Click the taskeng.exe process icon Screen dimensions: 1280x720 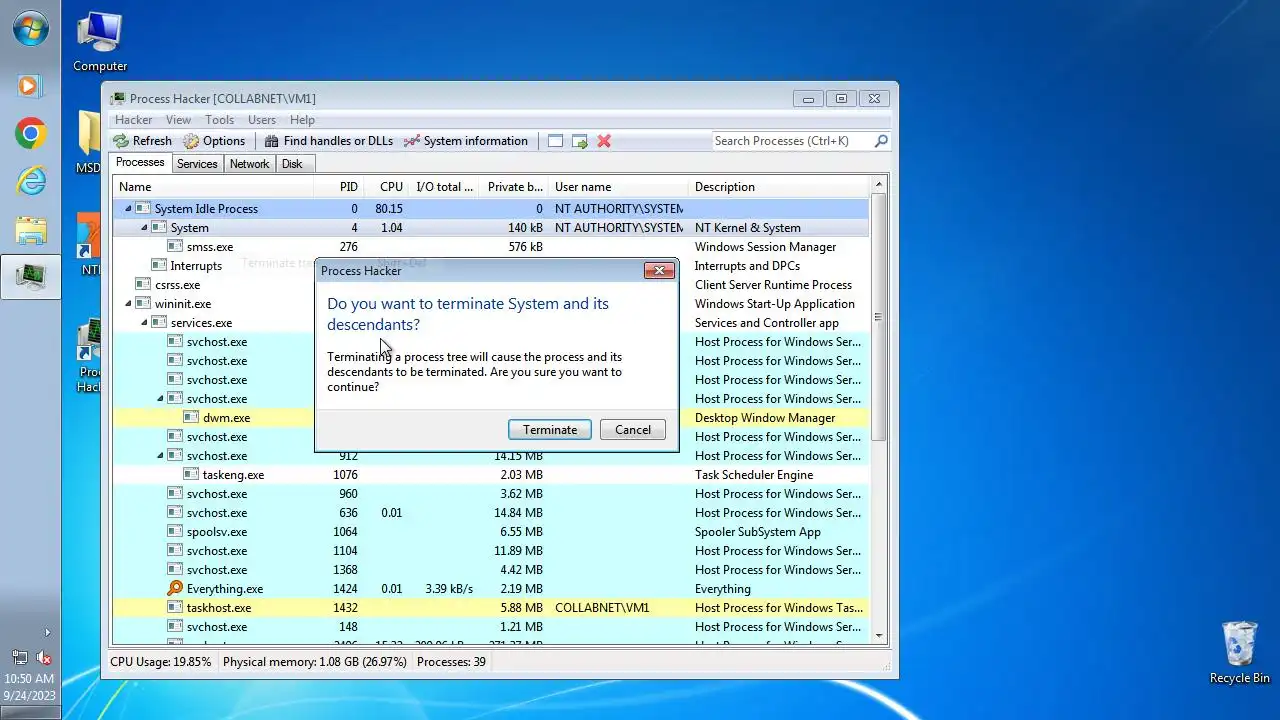coord(191,475)
